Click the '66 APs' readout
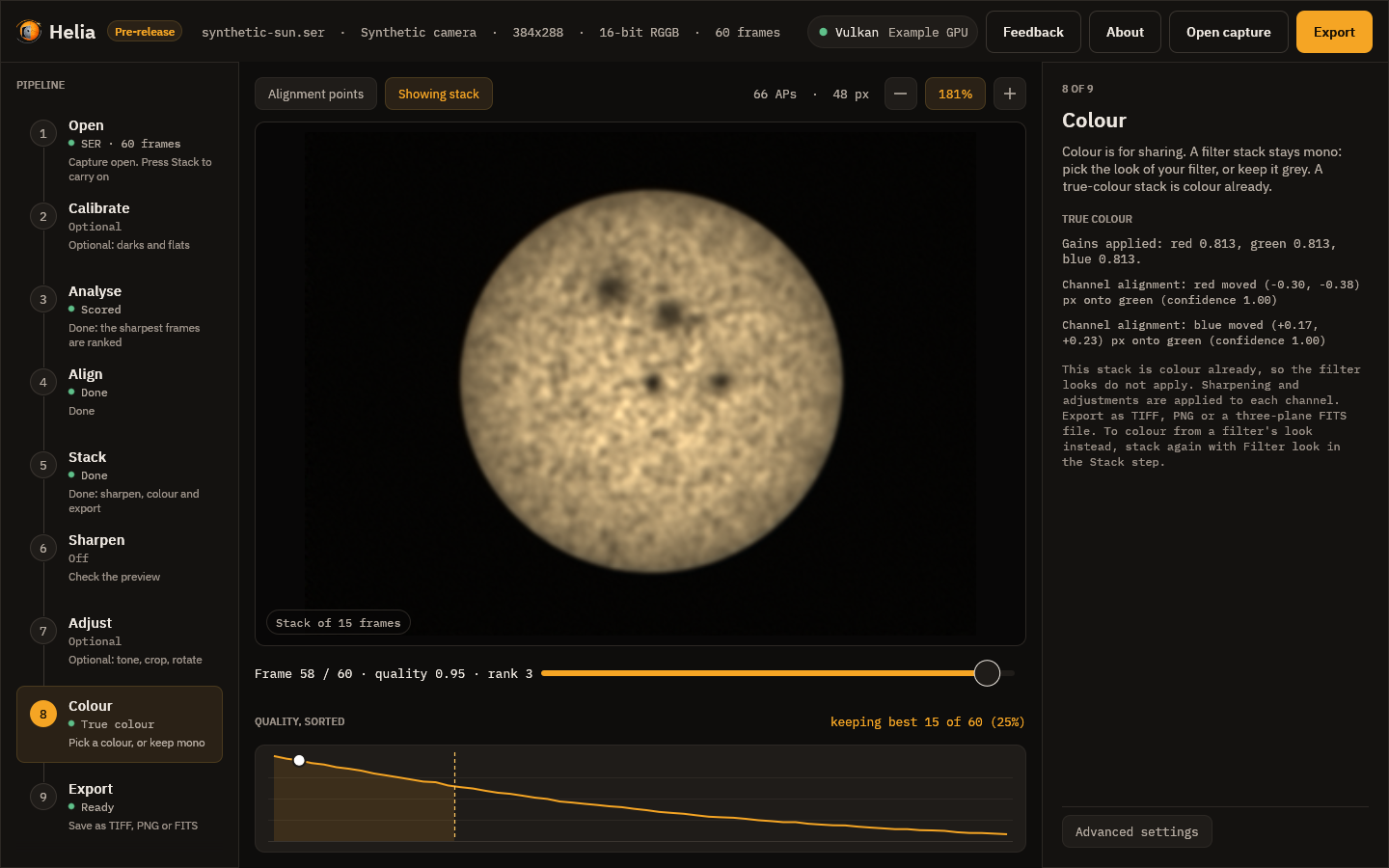1389x868 pixels. 775,94
